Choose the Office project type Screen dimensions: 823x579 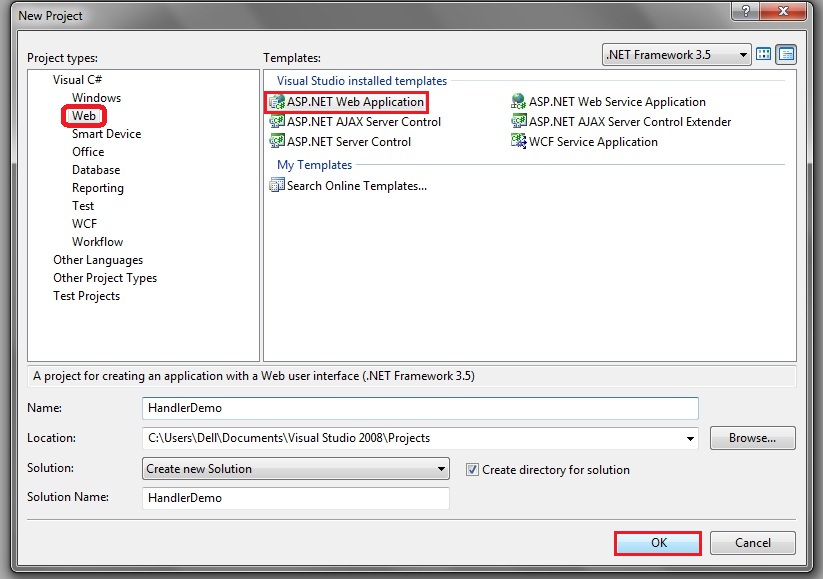pos(88,152)
